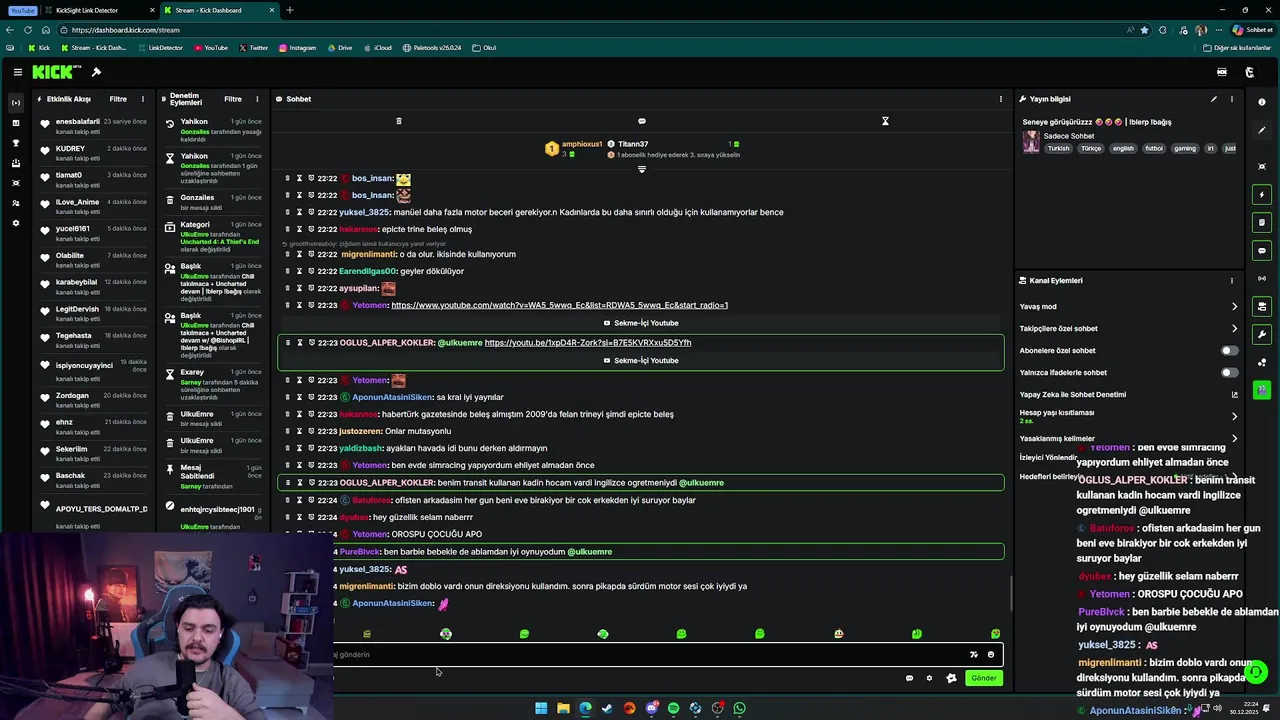Open Etkinlik Akışı three-dot menu
Viewport: 1280px width, 720px height.
coord(143,99)
